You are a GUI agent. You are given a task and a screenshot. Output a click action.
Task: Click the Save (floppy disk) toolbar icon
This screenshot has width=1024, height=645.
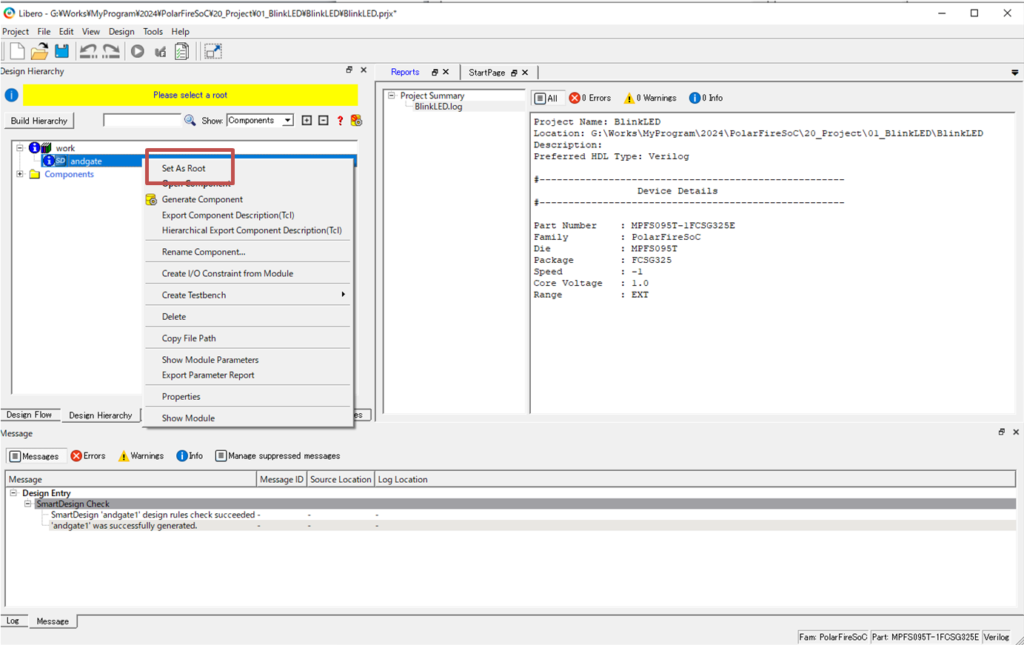(x=62, y=51)
